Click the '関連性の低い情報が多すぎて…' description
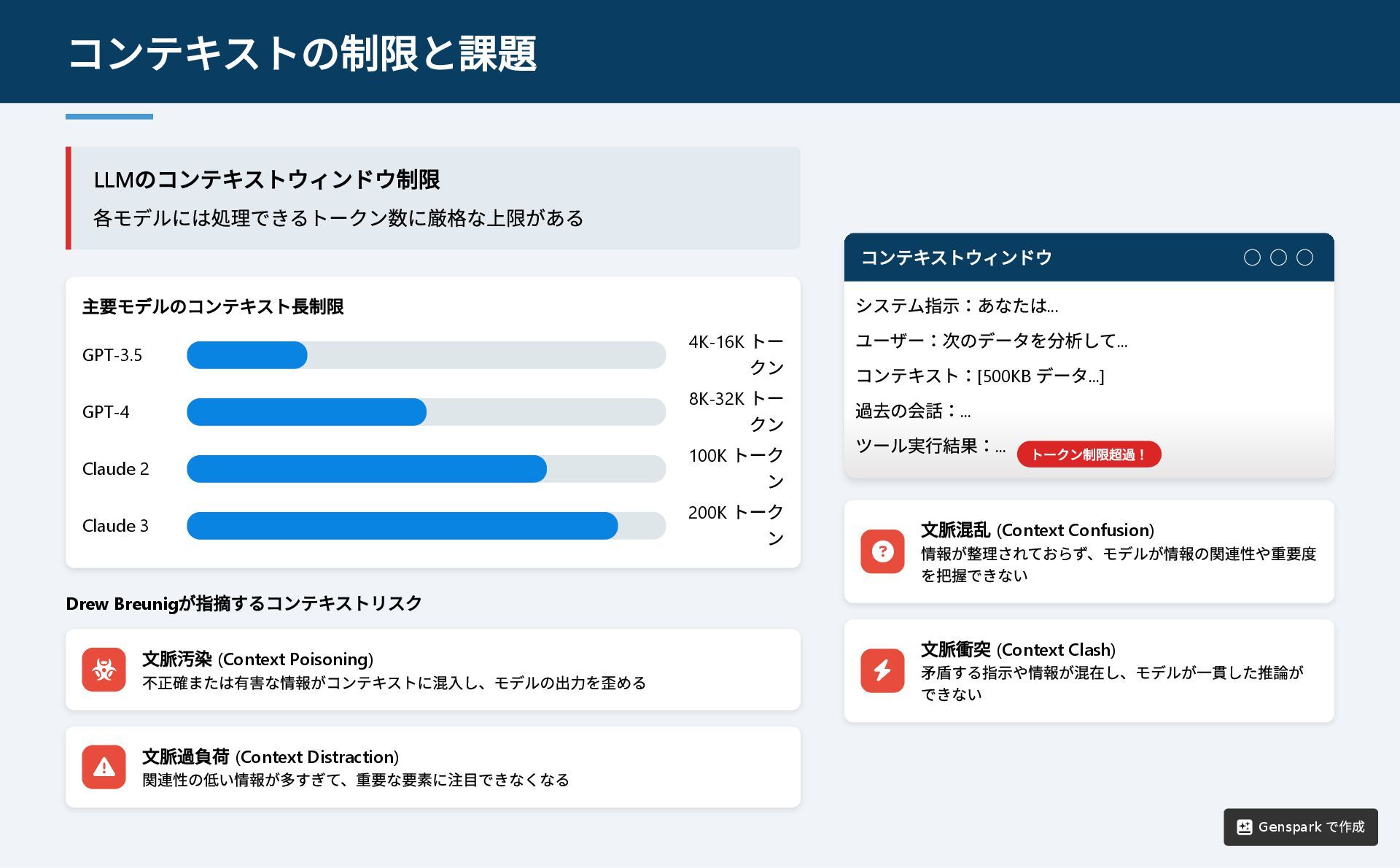 356,780
